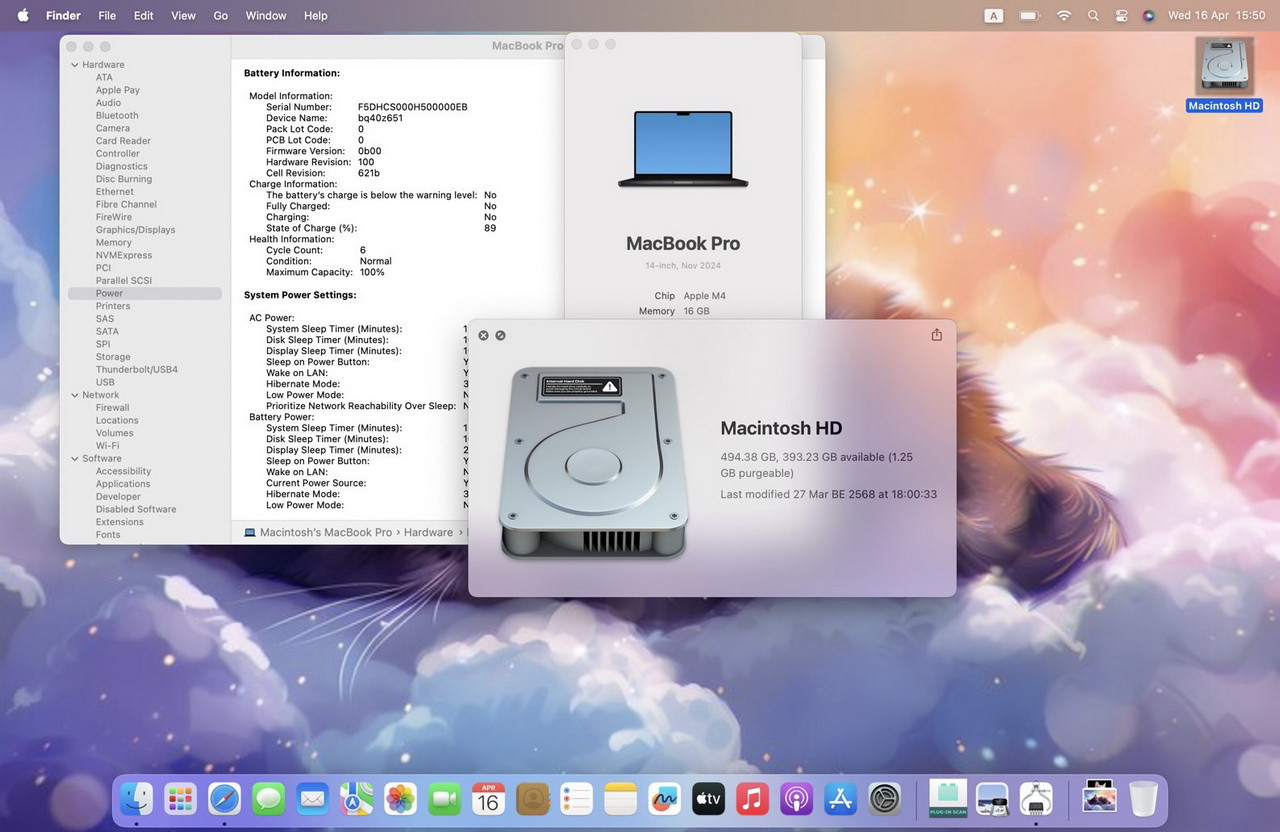
Task: Select Apple Pay in sidebar
Action: coord(118,90)
